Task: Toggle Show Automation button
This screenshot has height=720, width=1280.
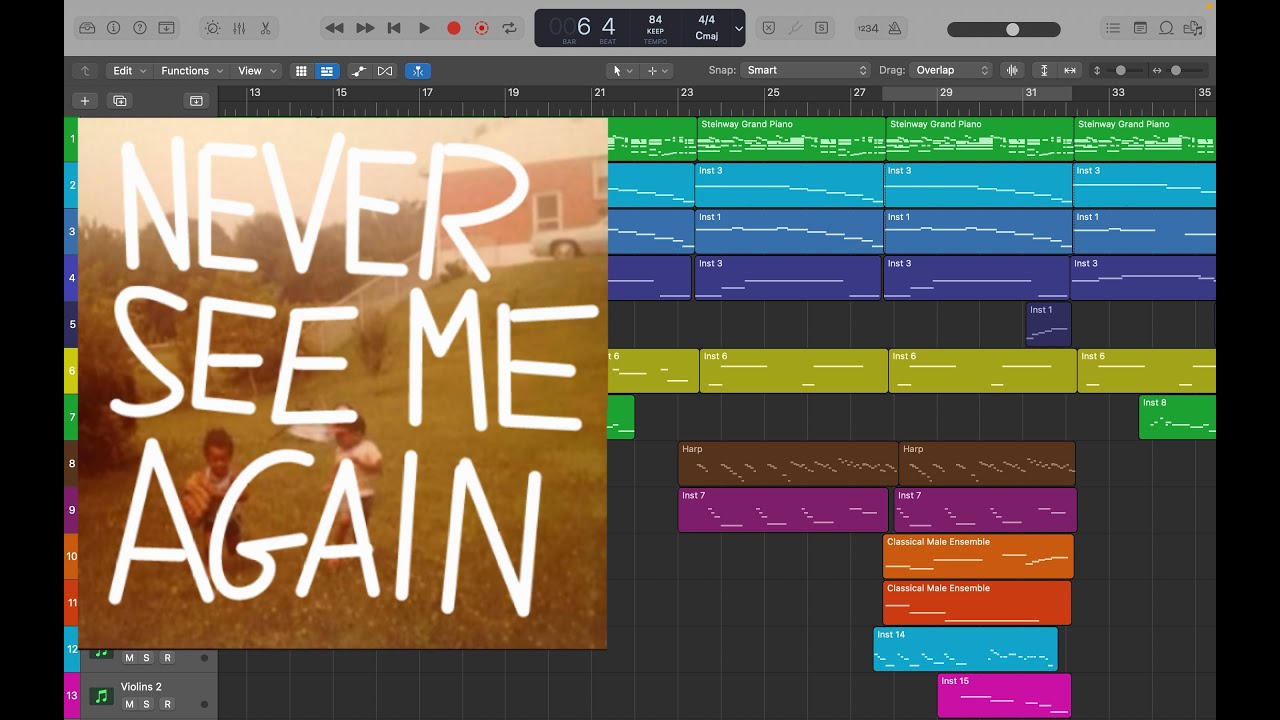Action: coord(358,71)
